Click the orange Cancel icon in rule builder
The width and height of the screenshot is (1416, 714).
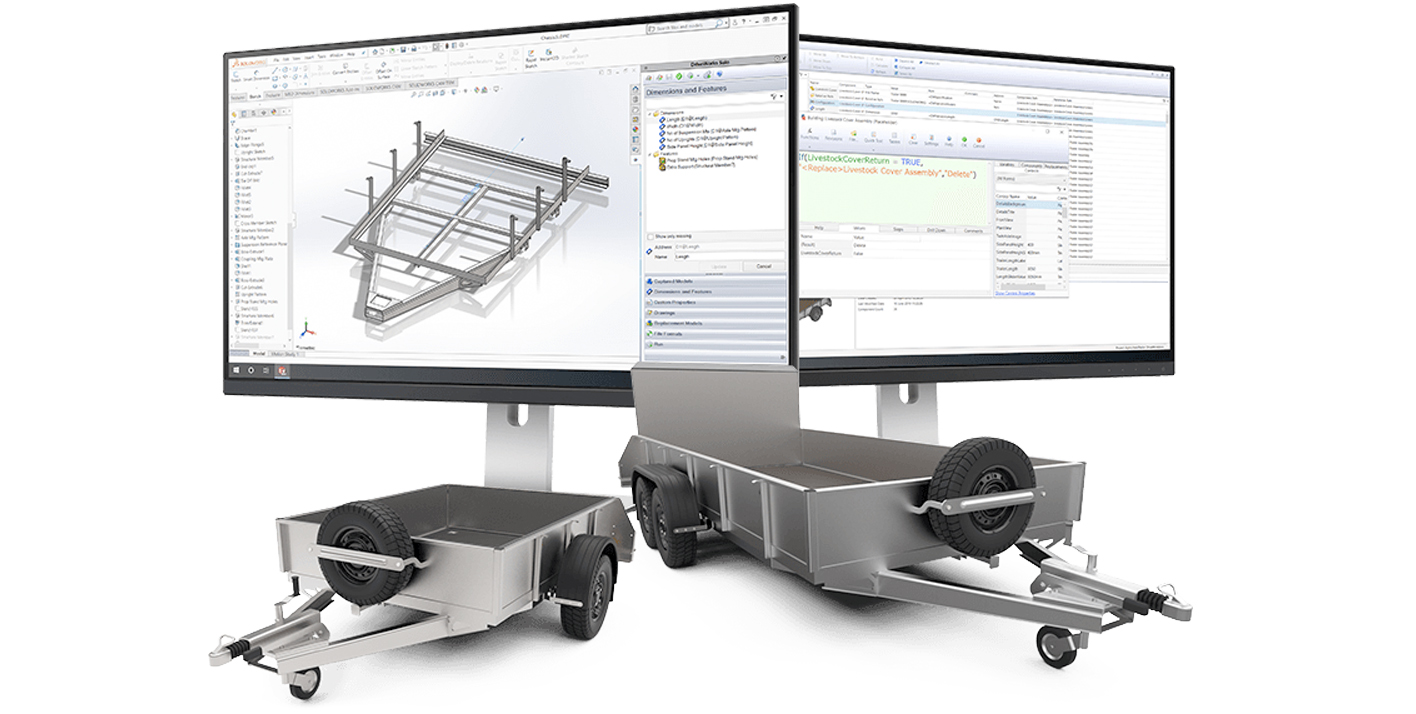click(978, 141)
